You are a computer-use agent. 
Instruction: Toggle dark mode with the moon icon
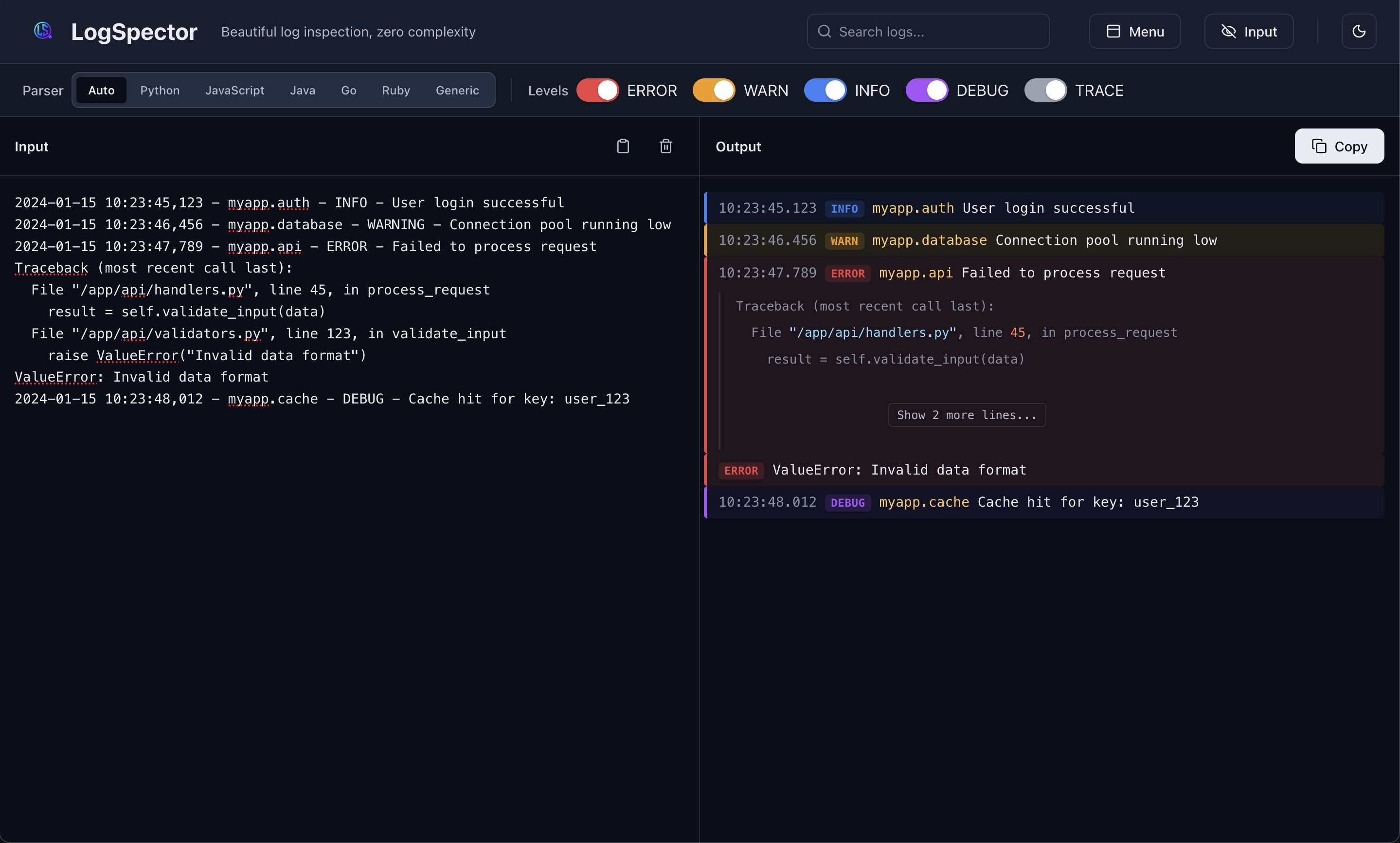(1358, 31)
